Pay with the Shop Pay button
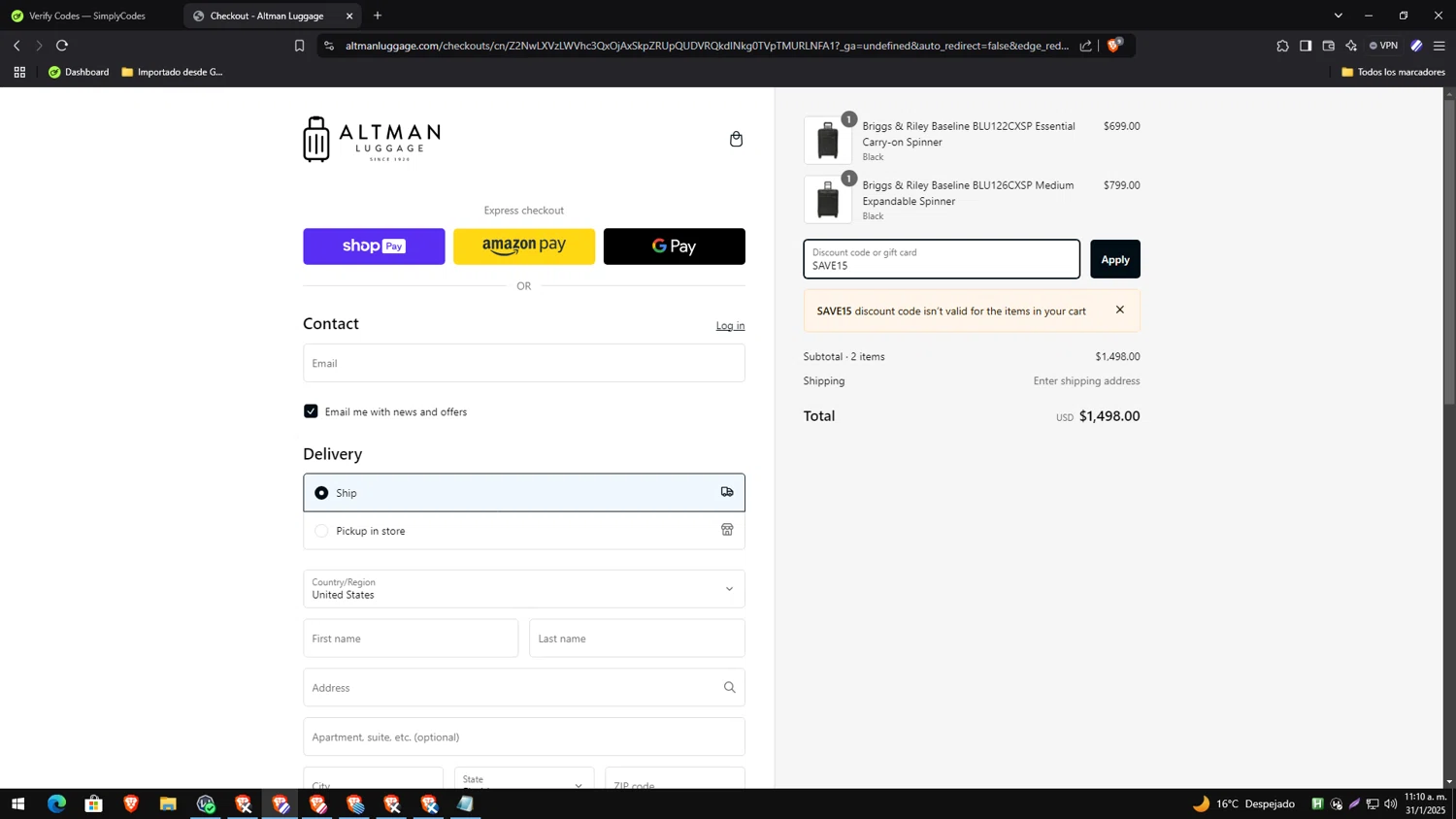Viewport: 1456px width, 819px height. click(374, 246)
